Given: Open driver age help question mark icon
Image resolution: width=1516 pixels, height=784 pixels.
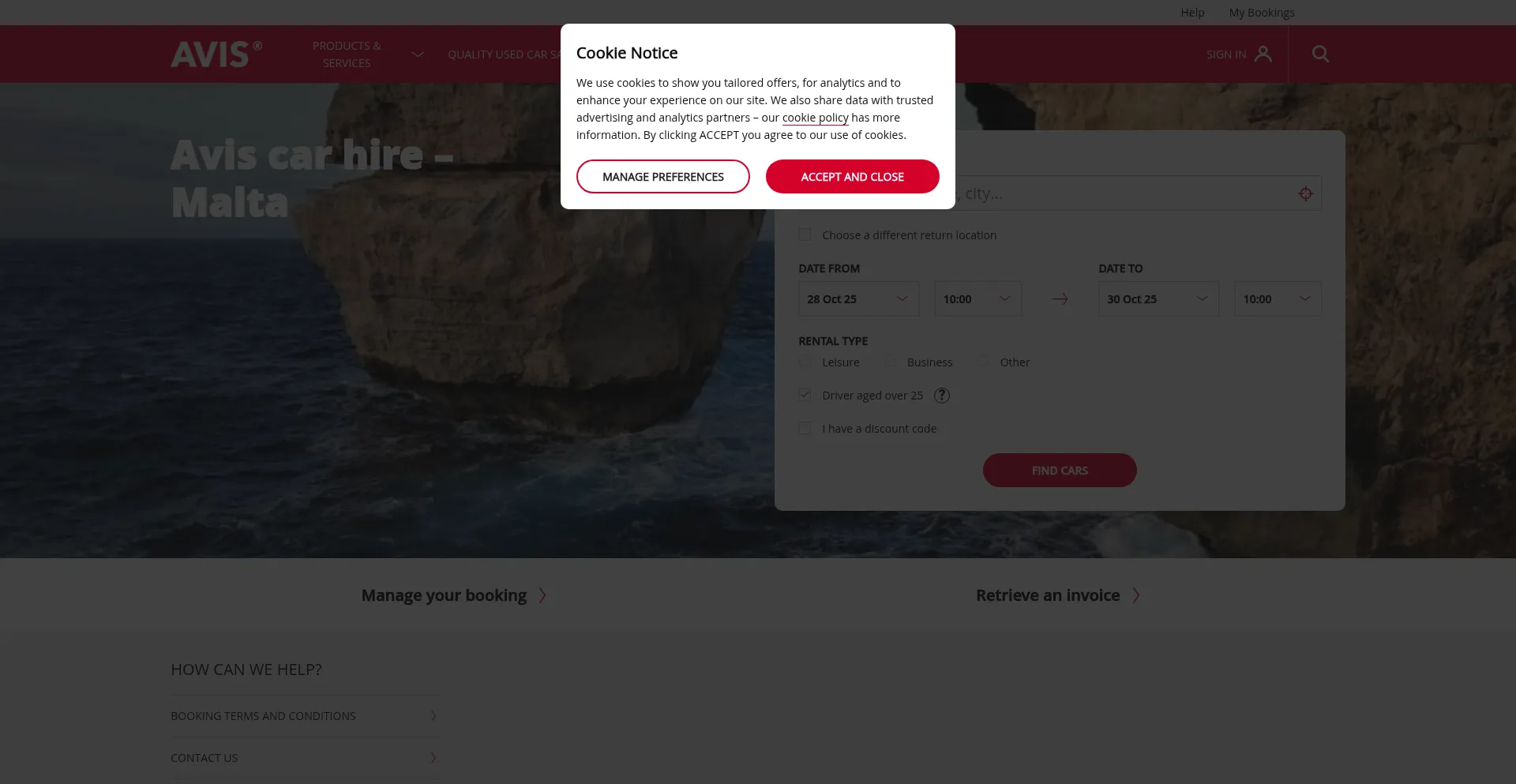Looking at the screenshot, I should click(x=941, y=396).
